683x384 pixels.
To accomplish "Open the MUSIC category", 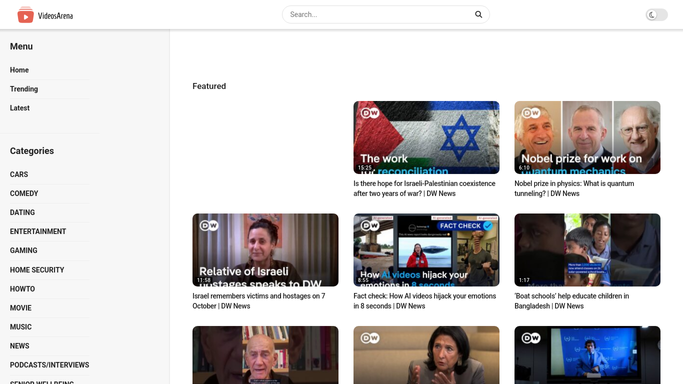I will (x=20, y=327).
